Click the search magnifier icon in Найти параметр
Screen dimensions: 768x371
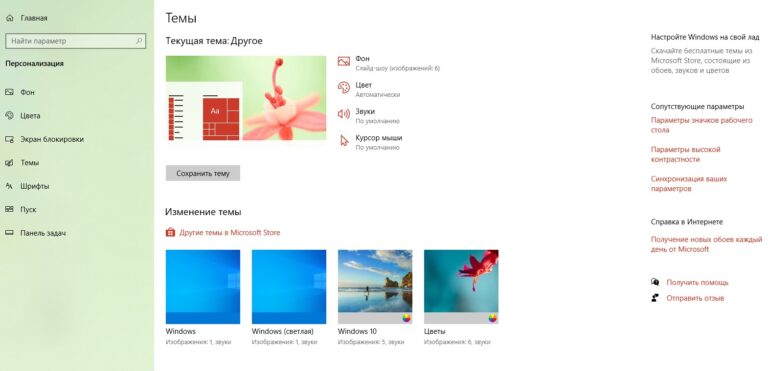tap(139, 41)
